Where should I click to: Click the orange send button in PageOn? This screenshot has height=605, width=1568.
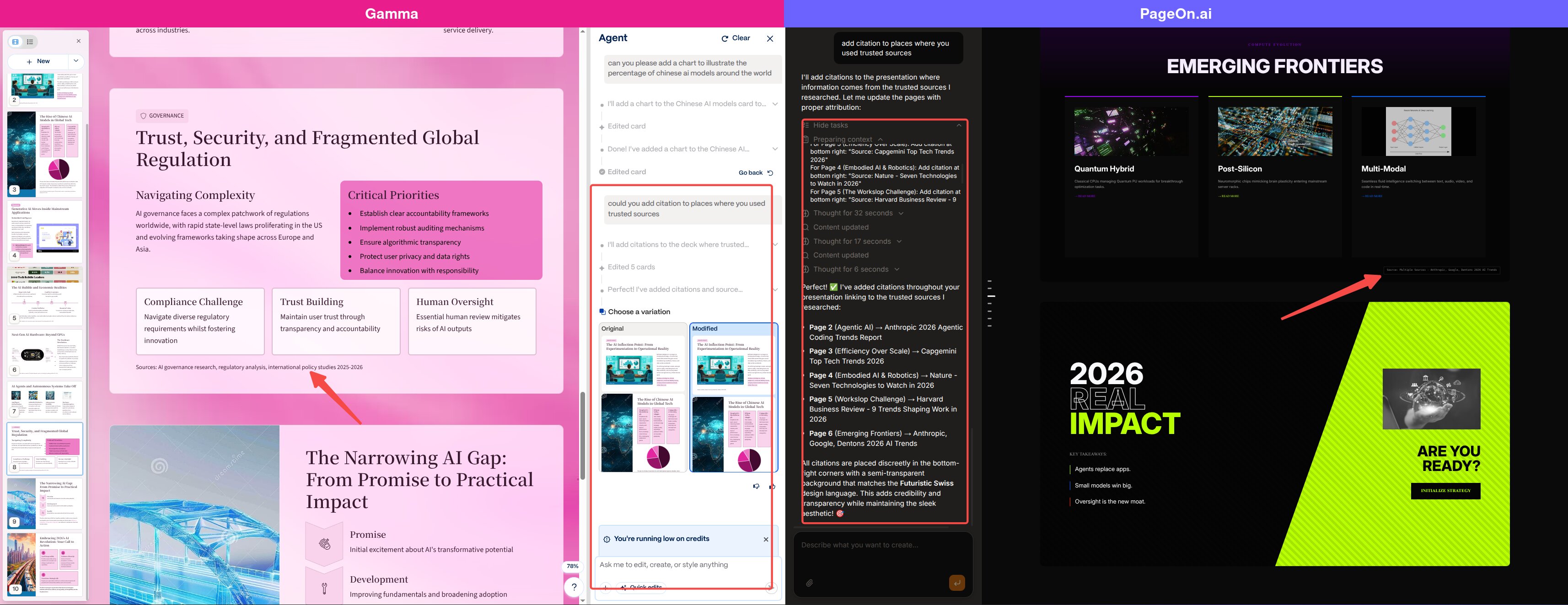tap(957, 583)
